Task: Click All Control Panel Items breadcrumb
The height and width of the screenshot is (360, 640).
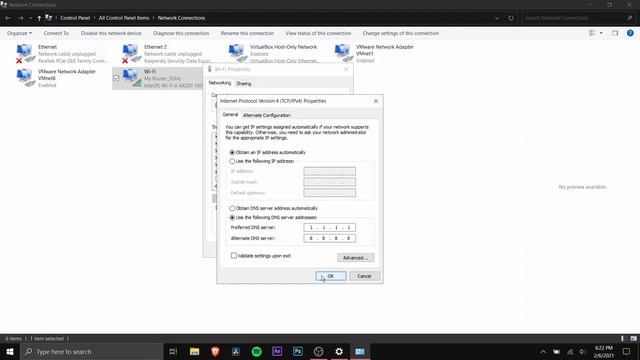Action: (x=124, y=18)
